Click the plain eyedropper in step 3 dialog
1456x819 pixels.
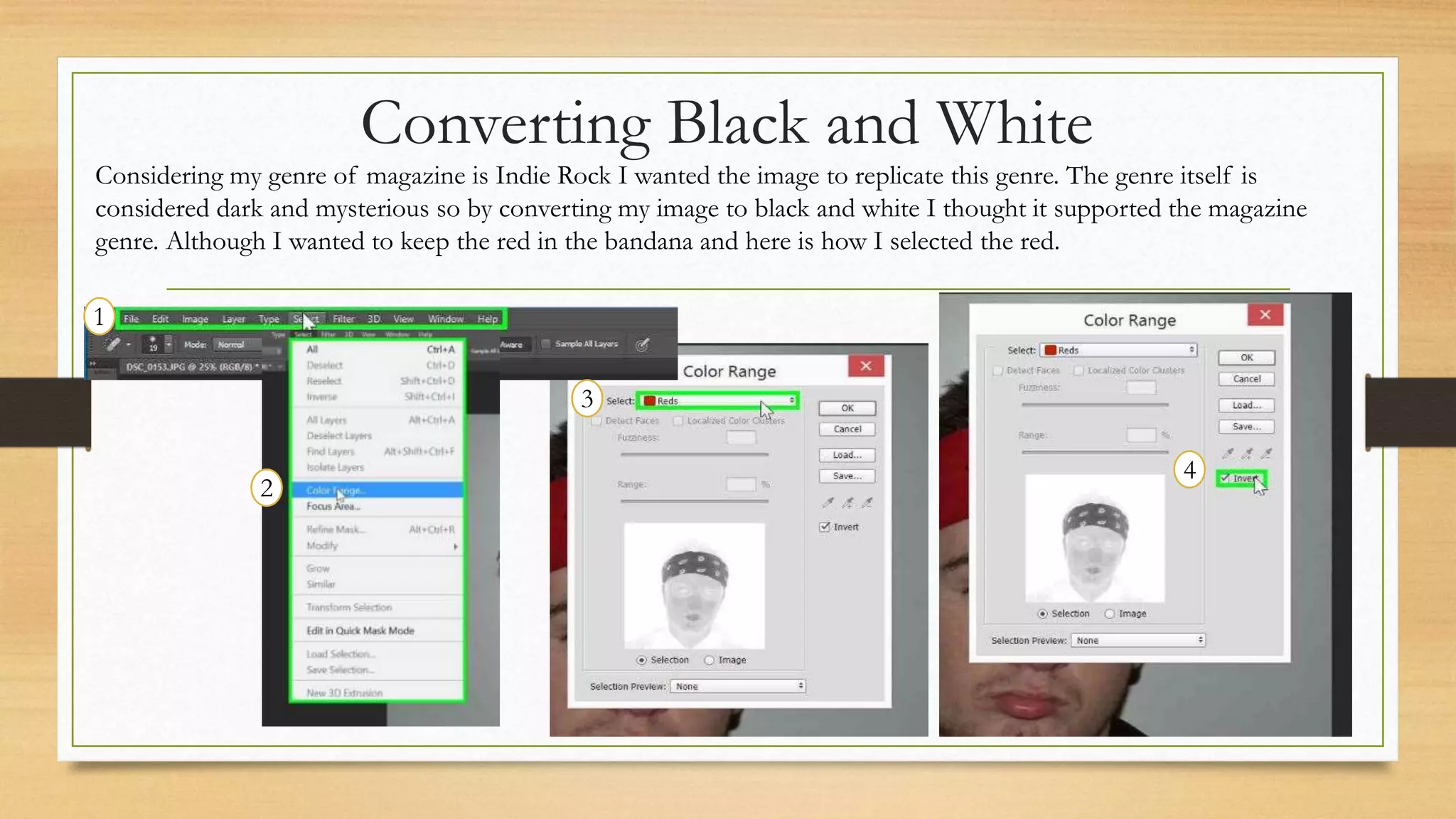(x=828, y=503)
